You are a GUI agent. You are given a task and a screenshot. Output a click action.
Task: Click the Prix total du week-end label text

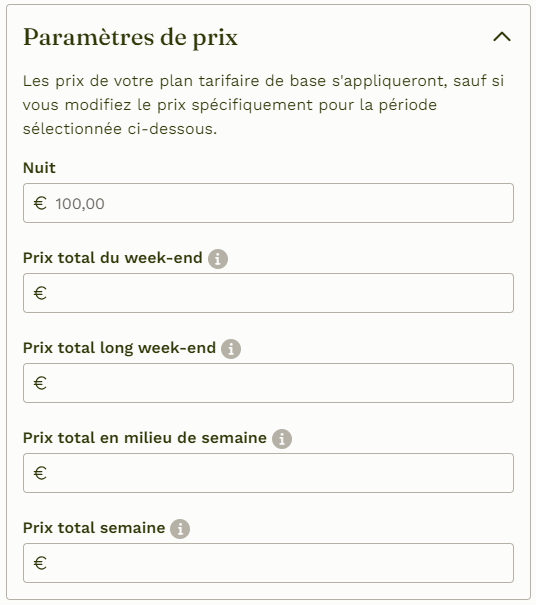click(113, 258)
